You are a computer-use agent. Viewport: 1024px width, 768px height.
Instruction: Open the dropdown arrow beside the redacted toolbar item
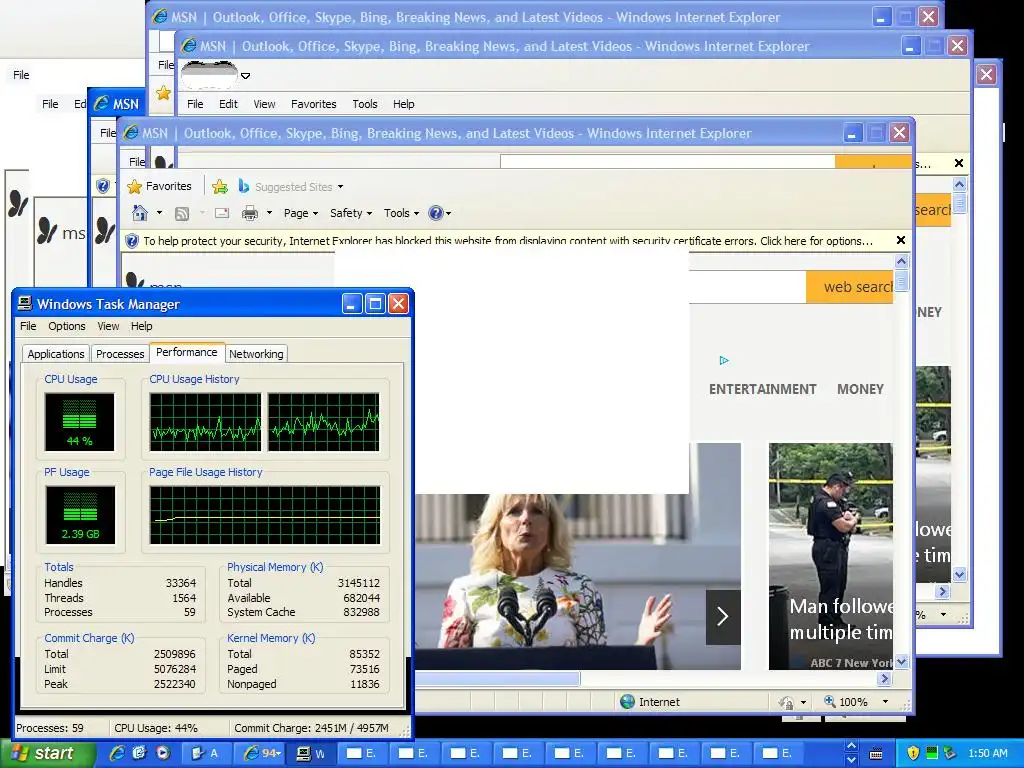click(246, 76)
